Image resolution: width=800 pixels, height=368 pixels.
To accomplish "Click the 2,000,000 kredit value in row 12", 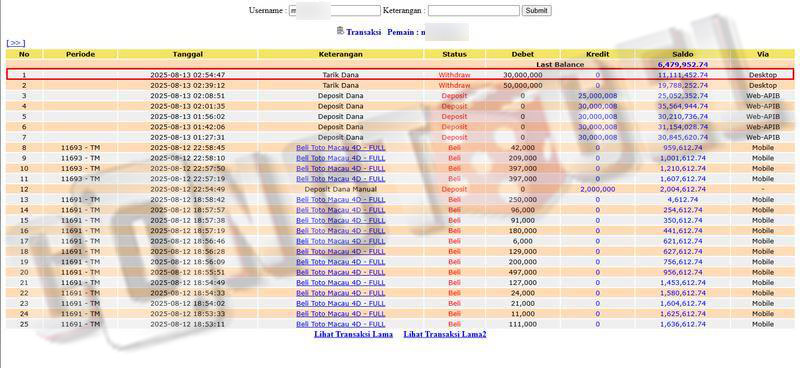I will point(597,189).
